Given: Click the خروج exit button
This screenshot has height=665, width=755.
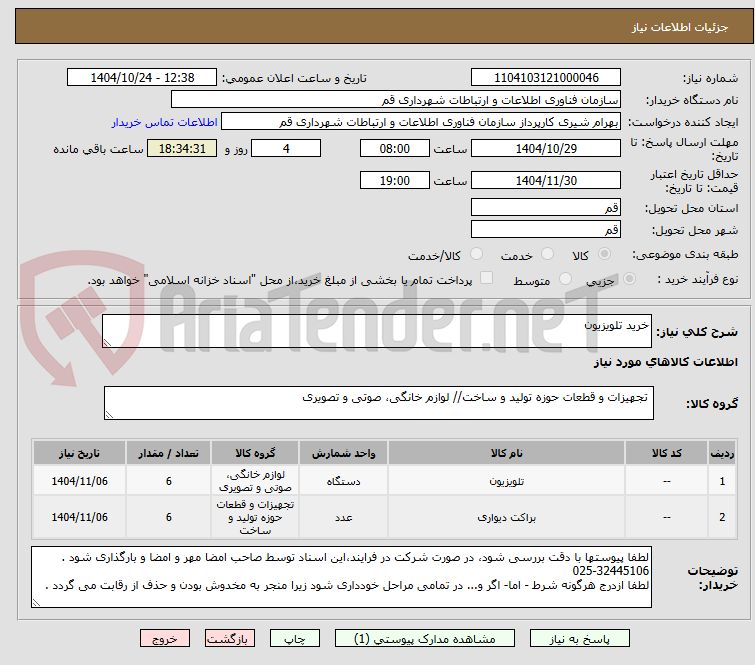Looking at the screenshot, I should point(165,639).
